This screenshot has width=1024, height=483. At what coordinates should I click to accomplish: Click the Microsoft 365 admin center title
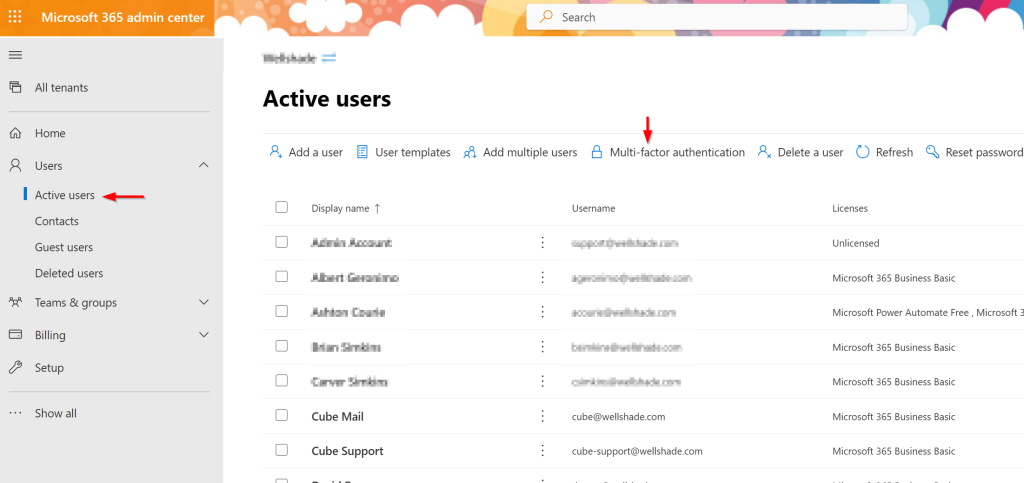[123, 18]
